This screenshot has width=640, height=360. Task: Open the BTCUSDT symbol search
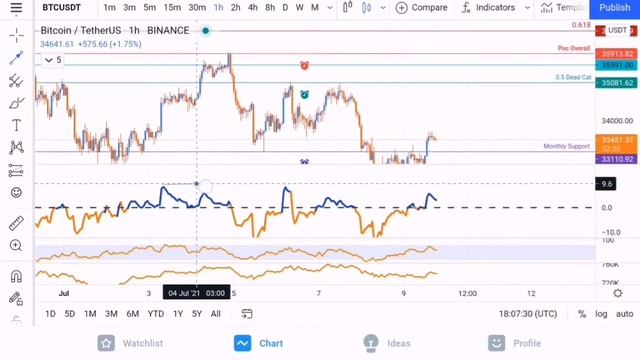(62, 7)
